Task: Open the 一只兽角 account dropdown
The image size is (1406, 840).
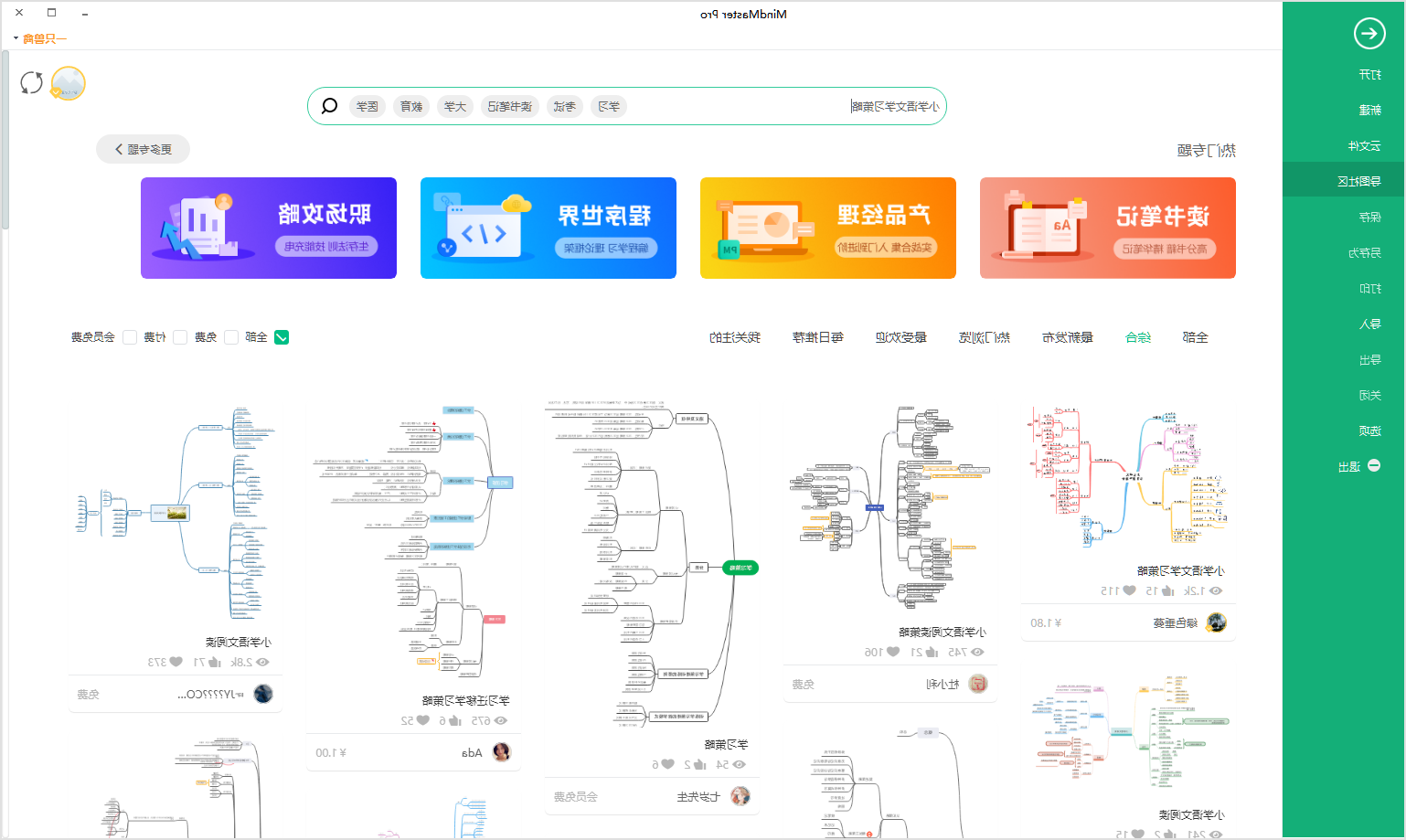Action: tap(39, 38)
